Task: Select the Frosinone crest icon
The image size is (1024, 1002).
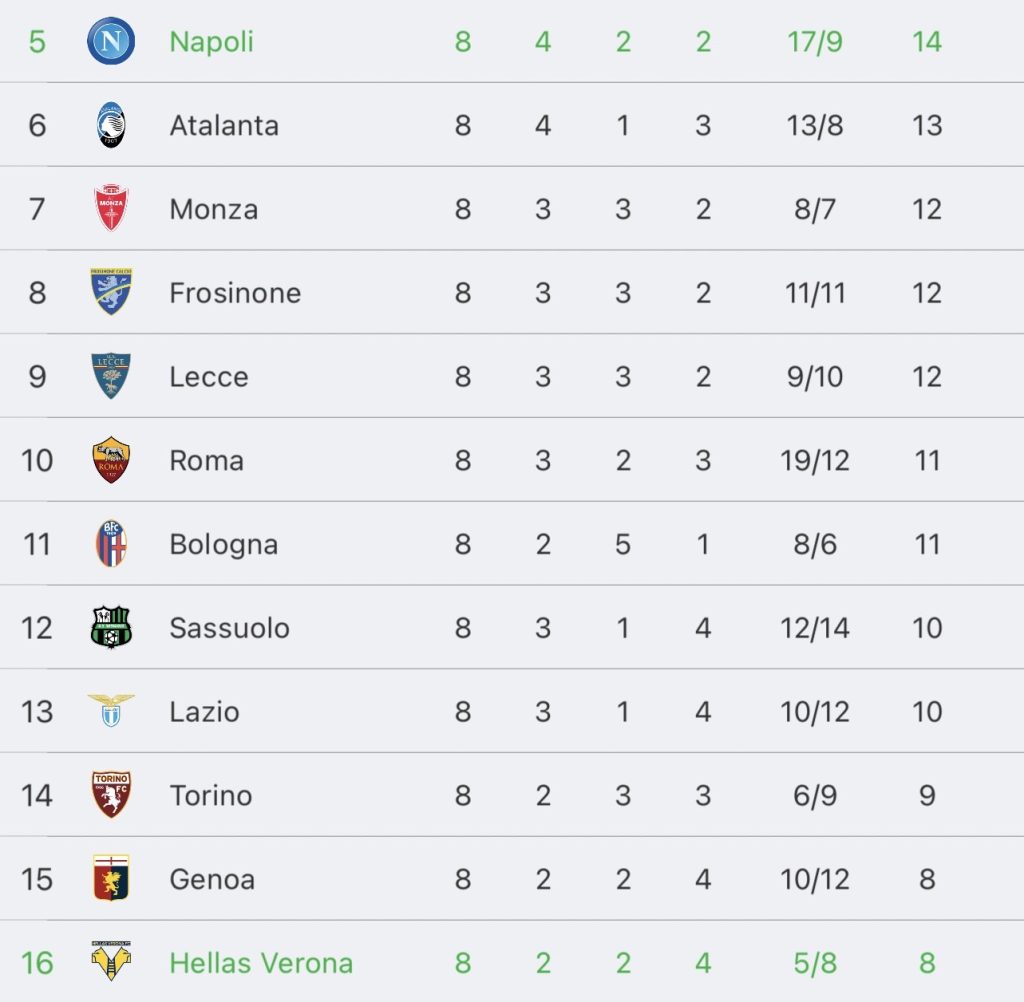Action: (111, 291)
